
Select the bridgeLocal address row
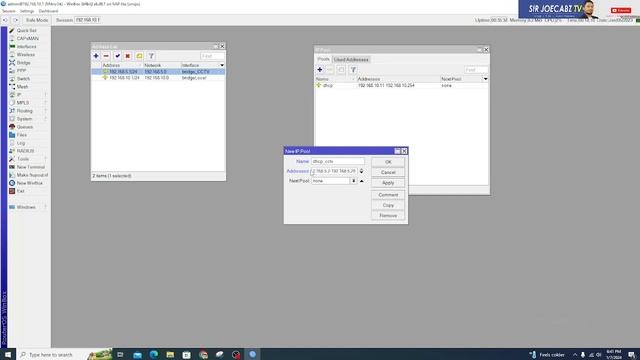[158, 78]
